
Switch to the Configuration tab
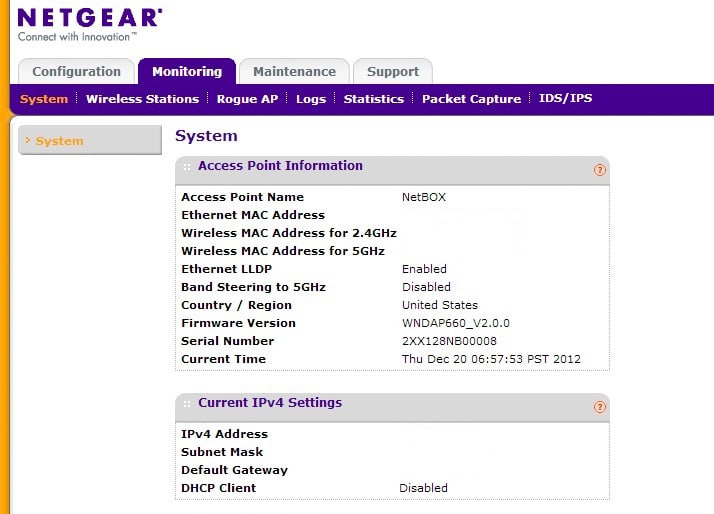76,71
